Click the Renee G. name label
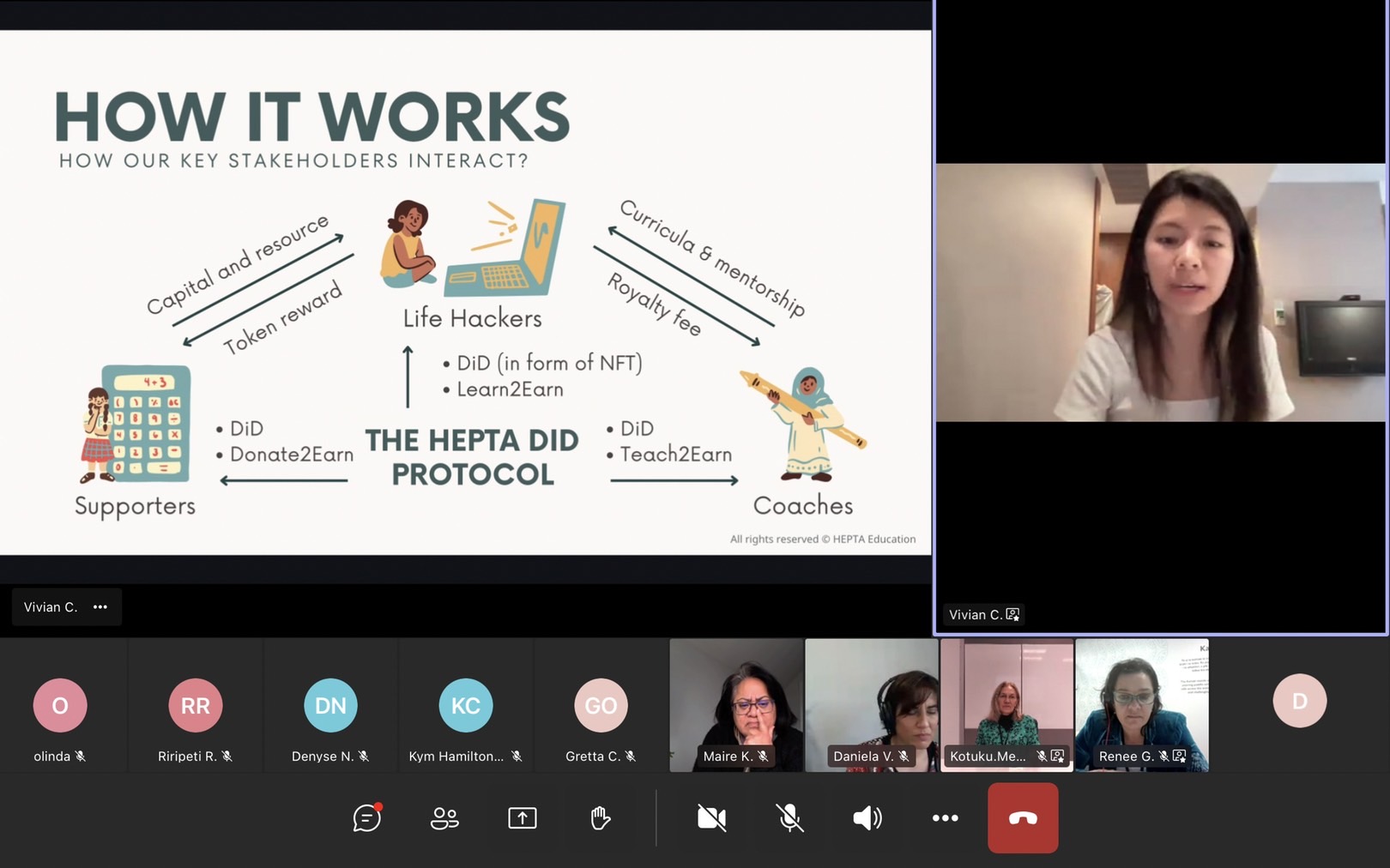Screen dimensions: 1390x868 pos(1127,756)
